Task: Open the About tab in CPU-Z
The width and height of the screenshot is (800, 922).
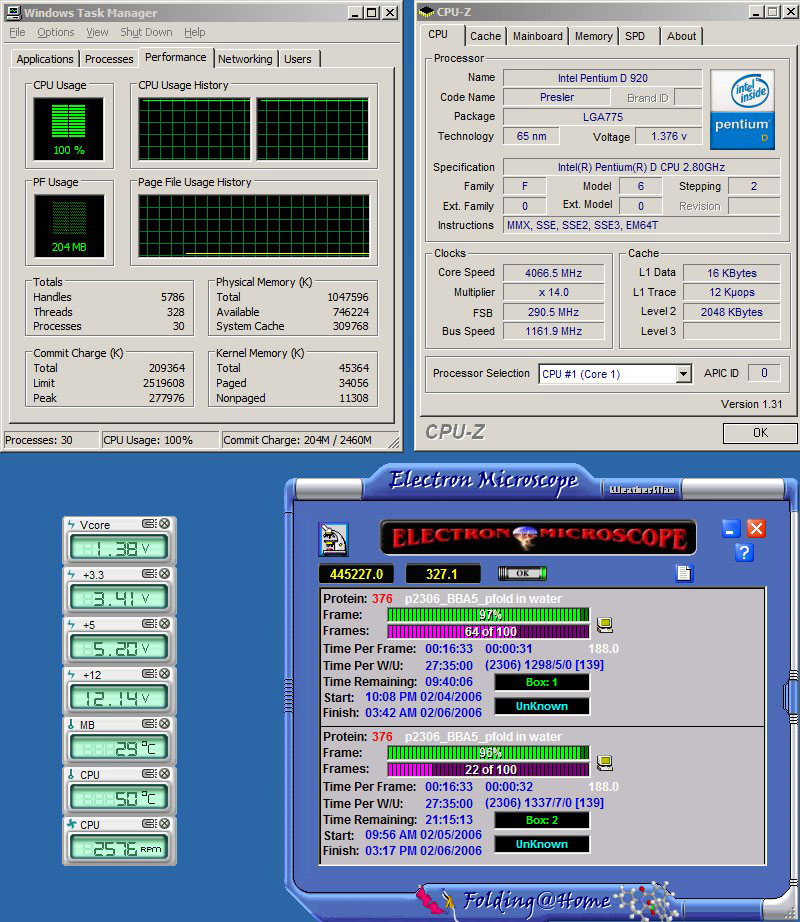Action: (681, 36)
